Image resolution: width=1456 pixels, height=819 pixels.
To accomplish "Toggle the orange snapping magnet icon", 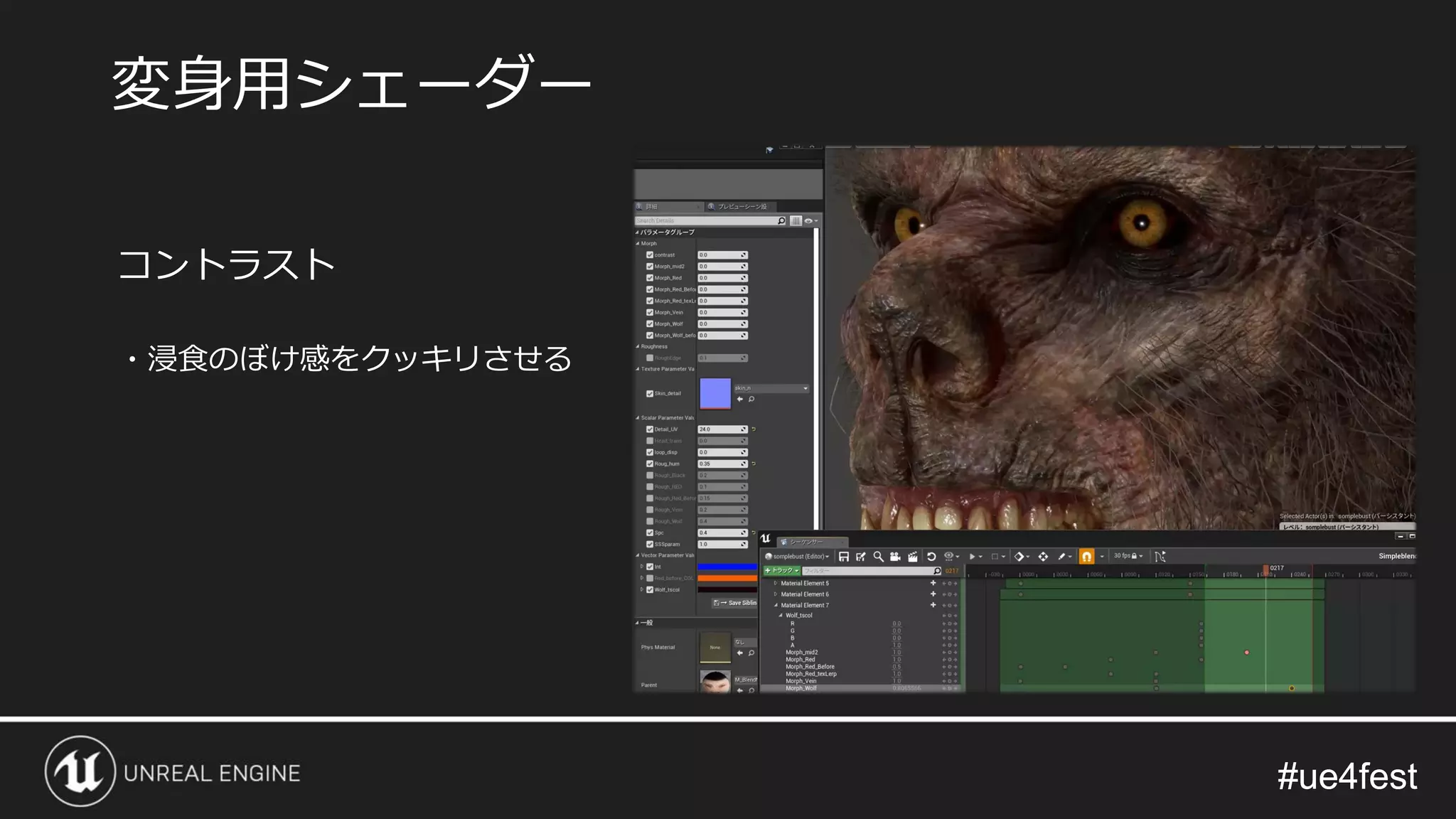I will [1086, 557].
